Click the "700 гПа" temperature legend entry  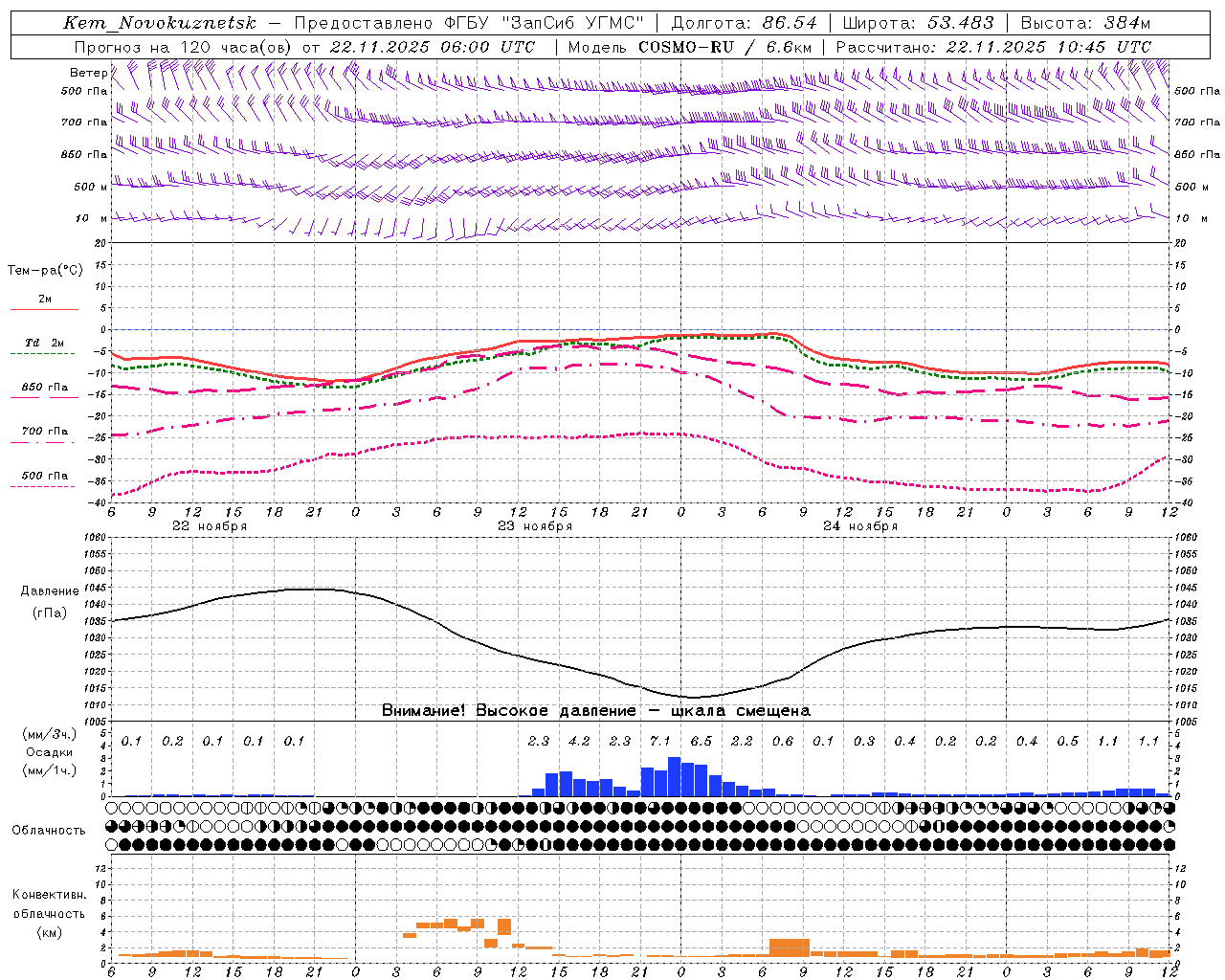coord(45,431)
